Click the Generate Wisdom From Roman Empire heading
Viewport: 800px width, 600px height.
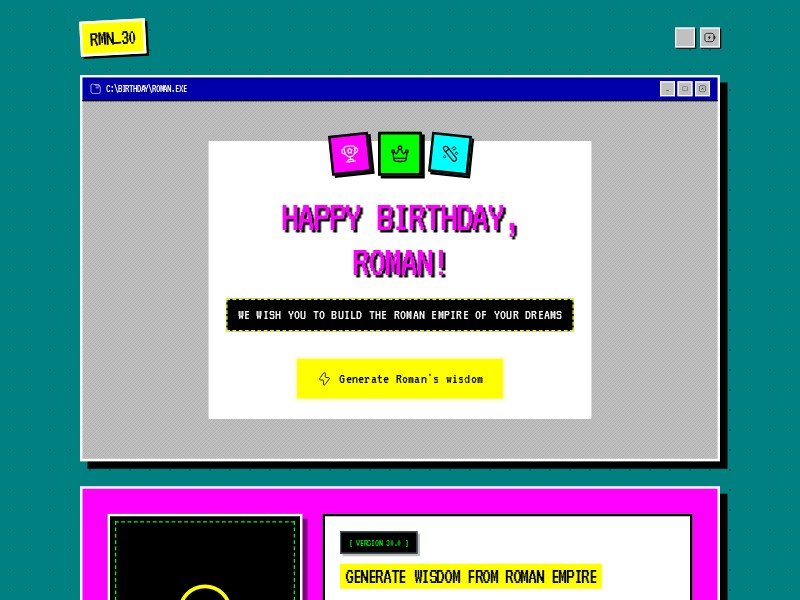(x=471, y=577)
